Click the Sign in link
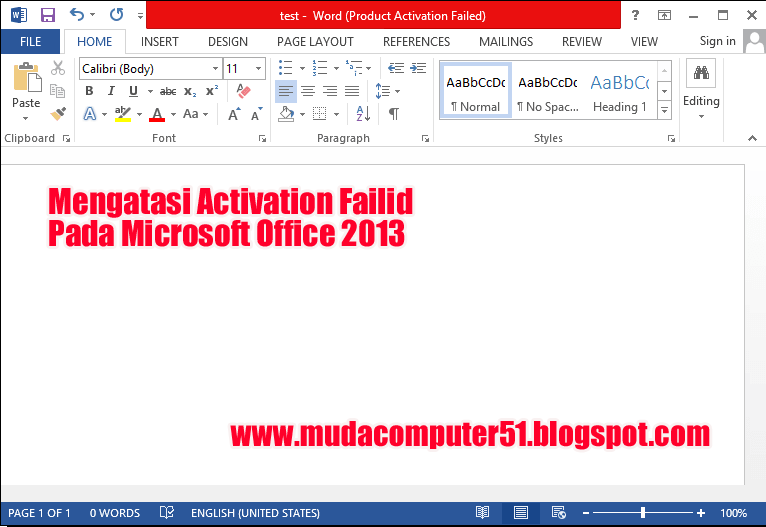Image resolution: width=766 pixels, height=527 pixels. pyautogui.click(x=717, y=41)
